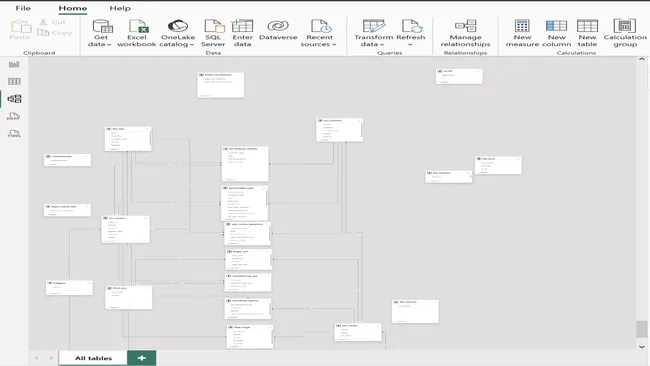Image resolution: width=650 pixels, height=366 pixels.
Task: Open the File menu tab
Action: 23,8
